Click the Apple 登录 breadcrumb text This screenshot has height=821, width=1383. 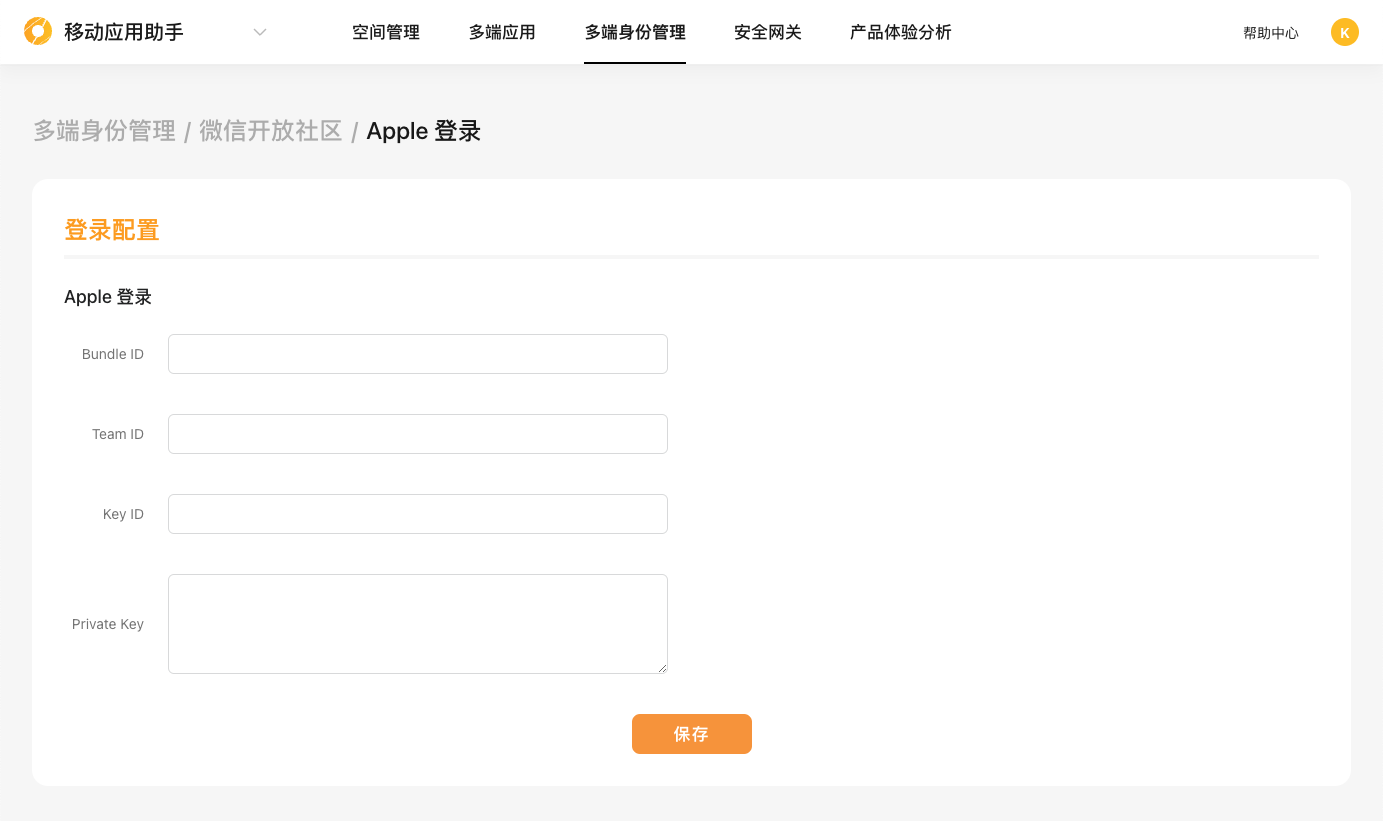click(x=424, y=131)
